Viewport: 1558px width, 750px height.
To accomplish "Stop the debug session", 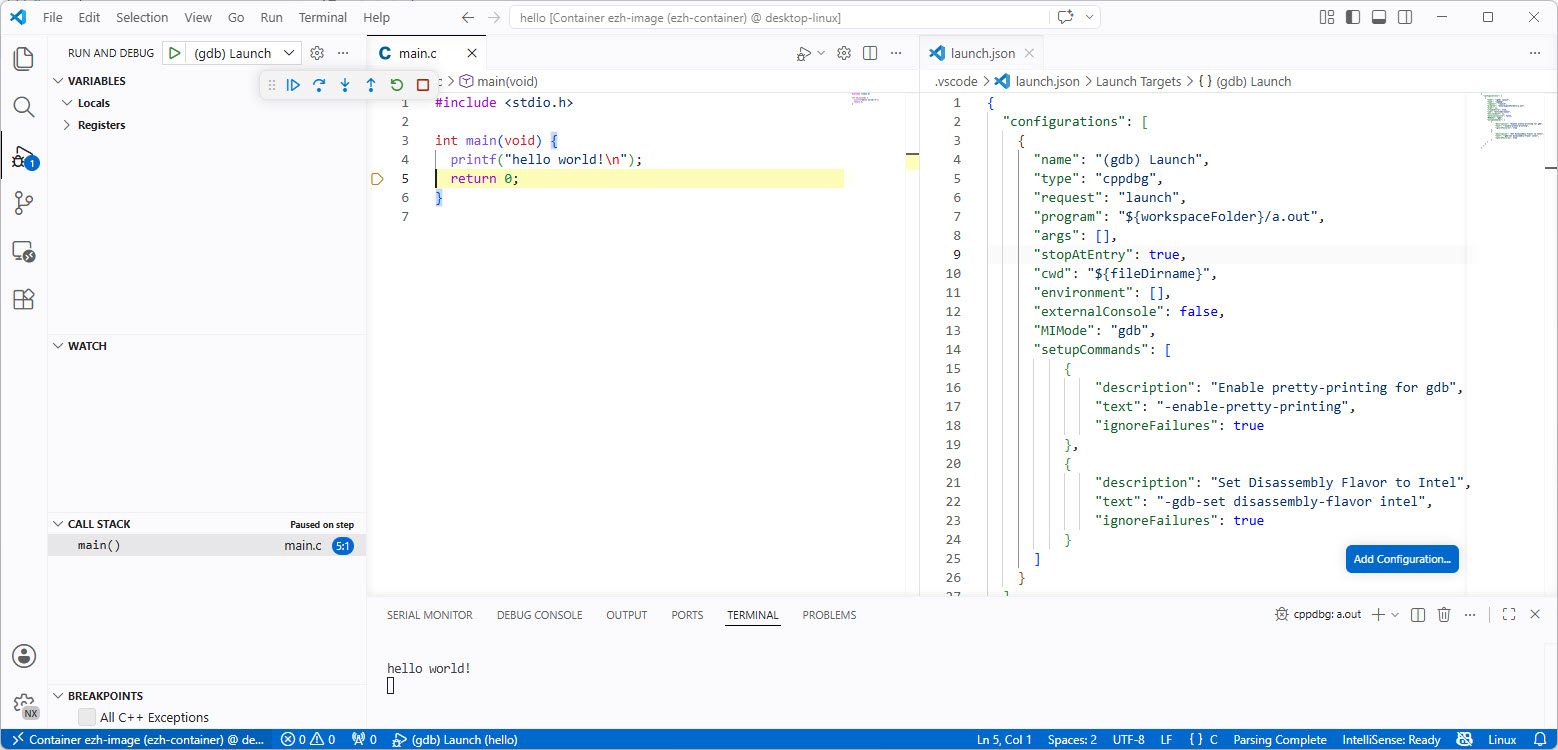I will coord(423,85).
